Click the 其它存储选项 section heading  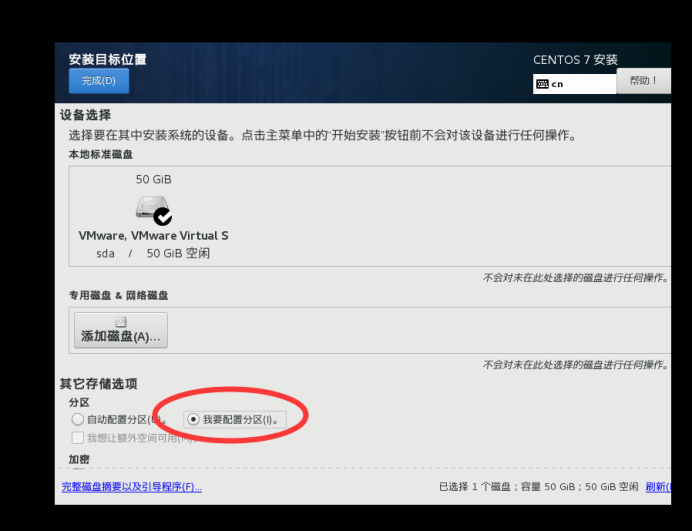[x=98, y=384]
